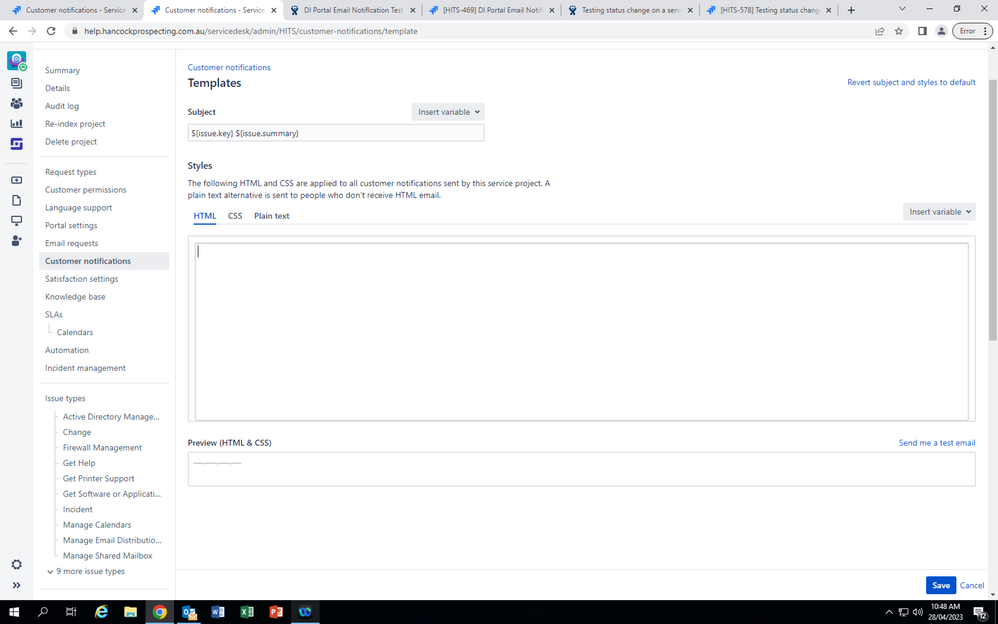Screen dimensions: 998x624
Task: Open the Customers icon in the sidebar
Action: point(16,104)
